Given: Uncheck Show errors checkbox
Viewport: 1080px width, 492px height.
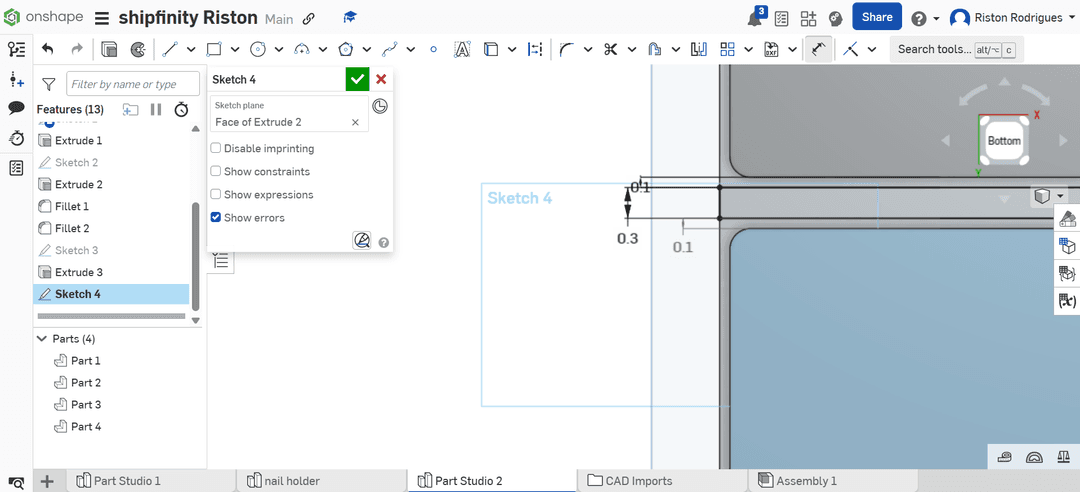Looking at the screenshot, I should click(216, 218).
